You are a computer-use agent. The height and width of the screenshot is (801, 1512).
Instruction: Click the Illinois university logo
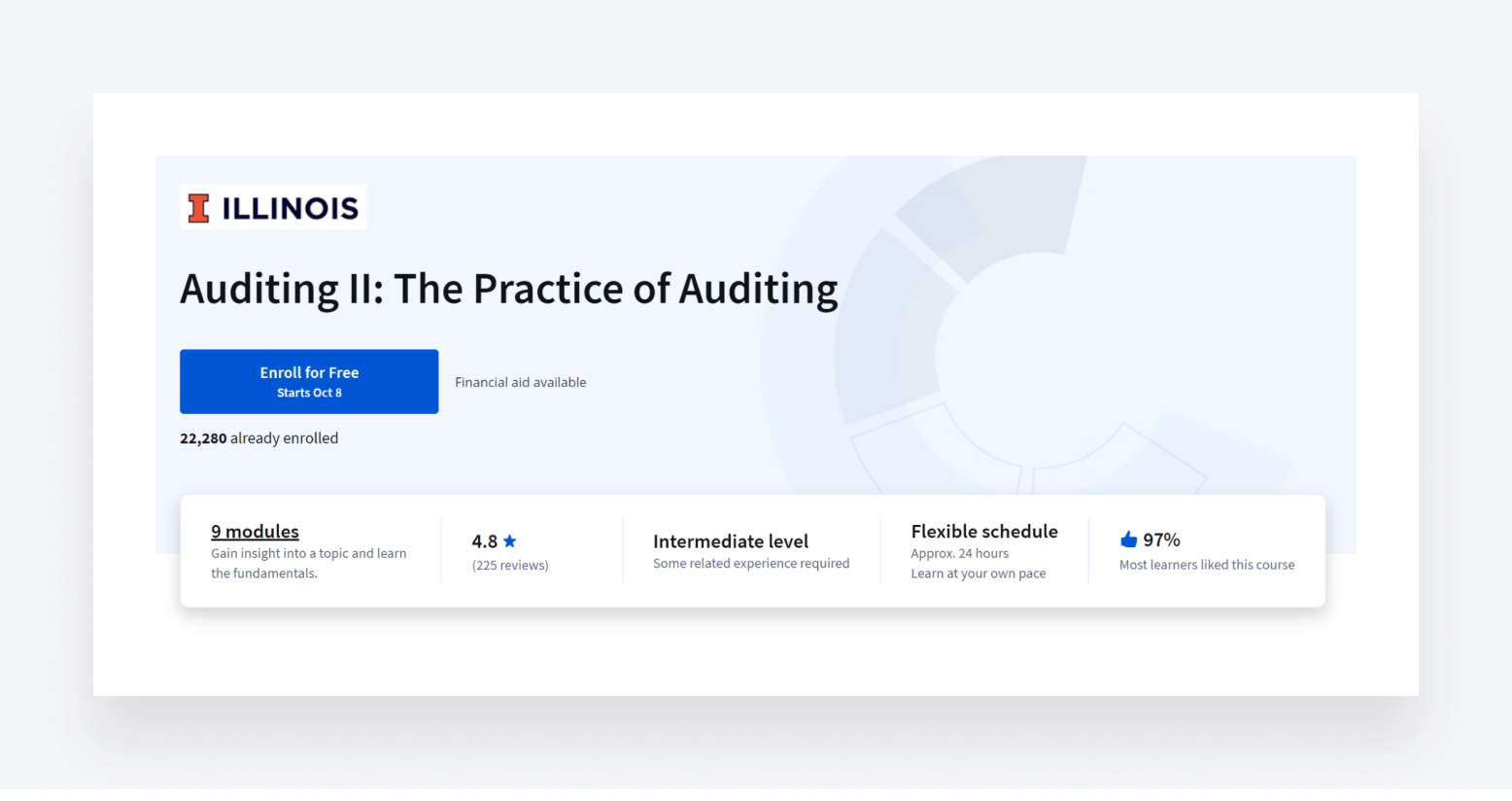click(x=273, y=206)
